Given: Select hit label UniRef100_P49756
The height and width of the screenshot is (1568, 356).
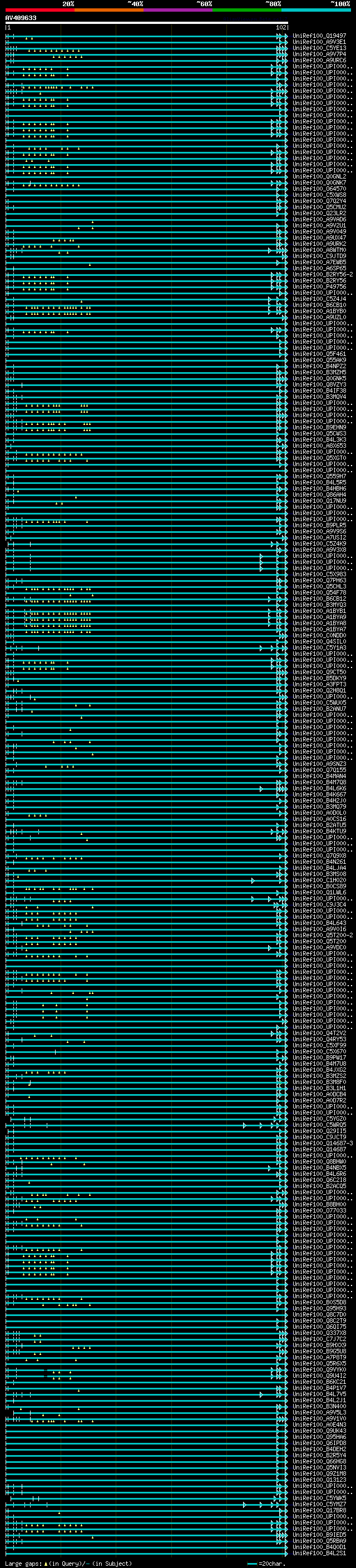Looking at the screenshot, I should 319,286.
